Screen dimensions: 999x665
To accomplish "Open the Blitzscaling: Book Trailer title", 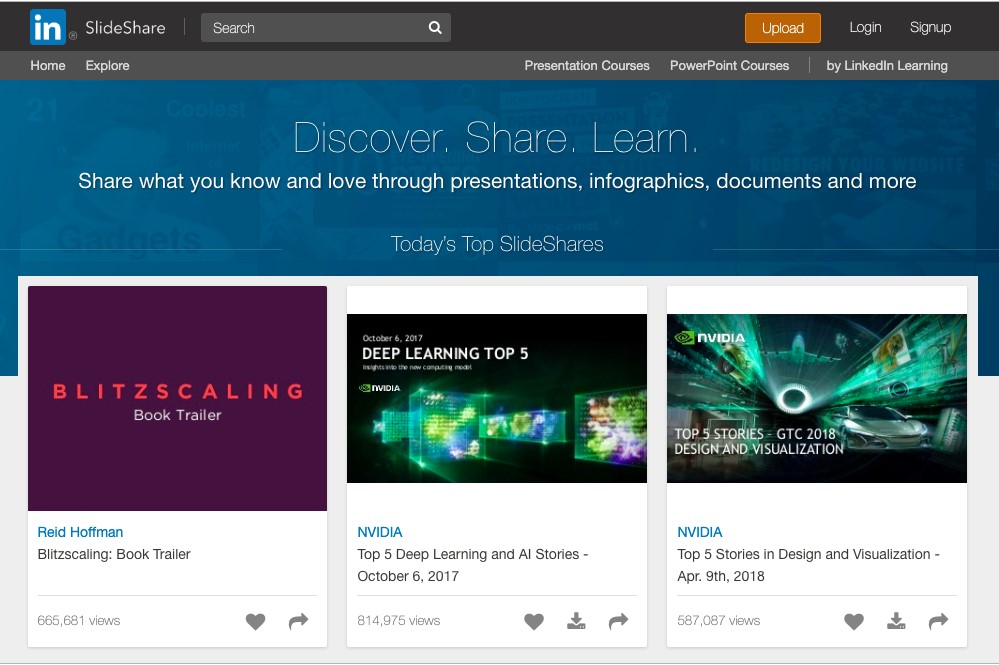I will click(x=114, y=554).
